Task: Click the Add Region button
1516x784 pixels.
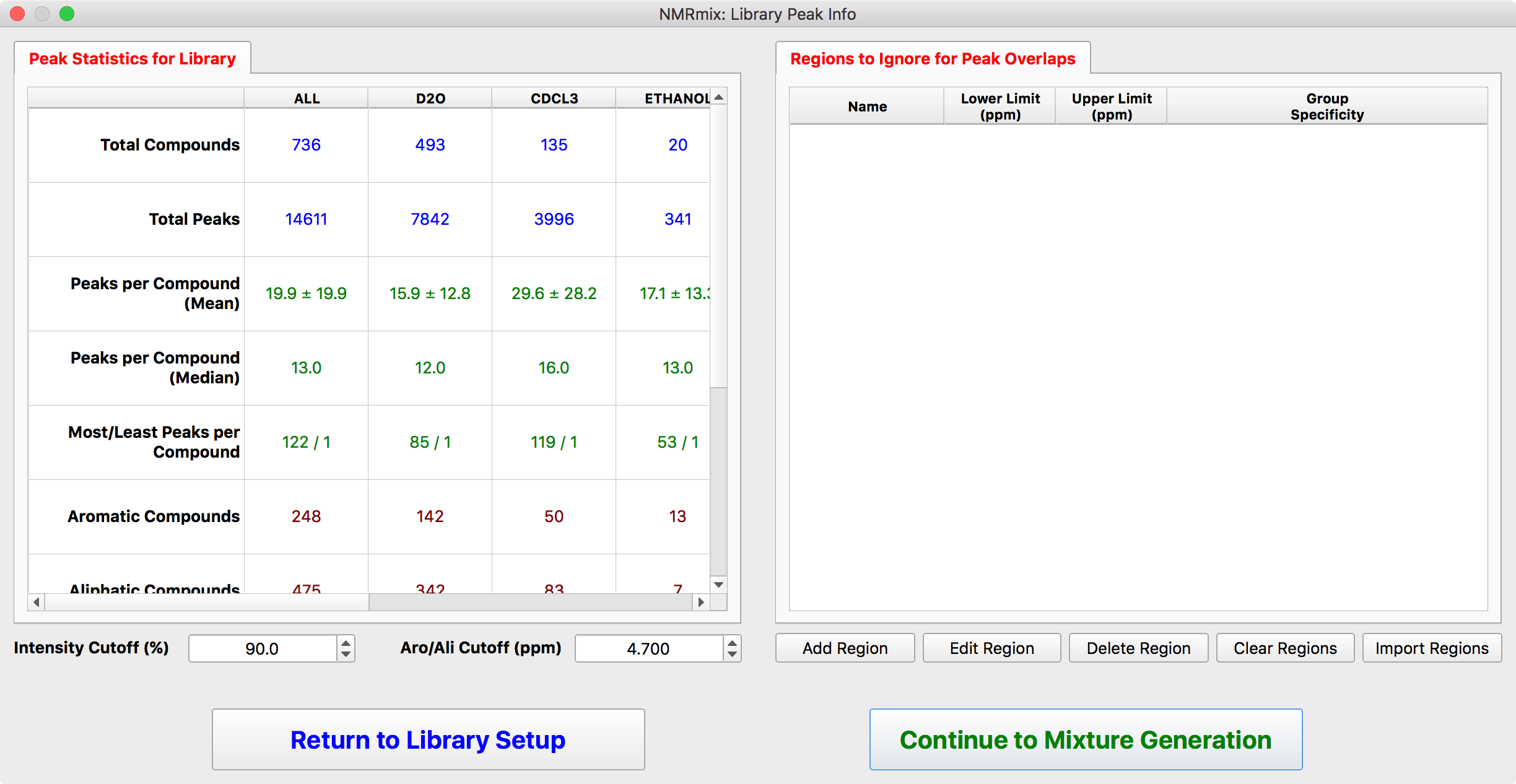Action: [x=845, y=648]
